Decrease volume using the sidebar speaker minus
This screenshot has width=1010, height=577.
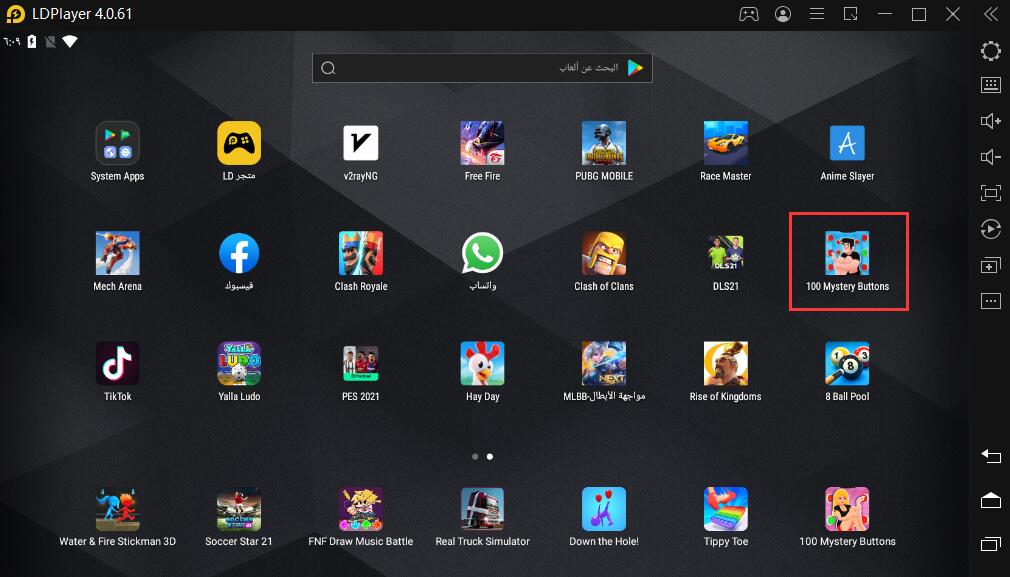991,157
